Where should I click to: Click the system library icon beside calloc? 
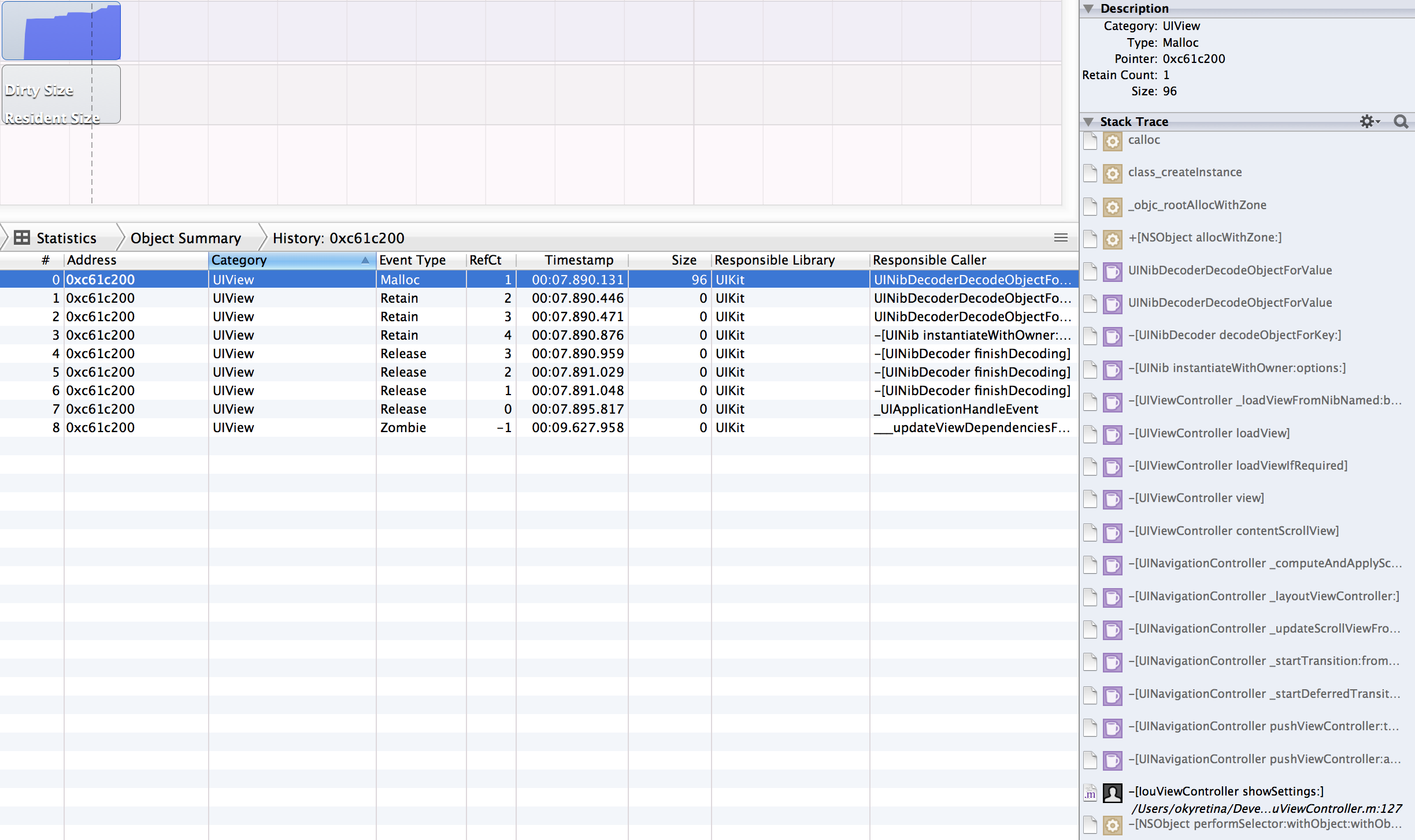pos(1112,140)
